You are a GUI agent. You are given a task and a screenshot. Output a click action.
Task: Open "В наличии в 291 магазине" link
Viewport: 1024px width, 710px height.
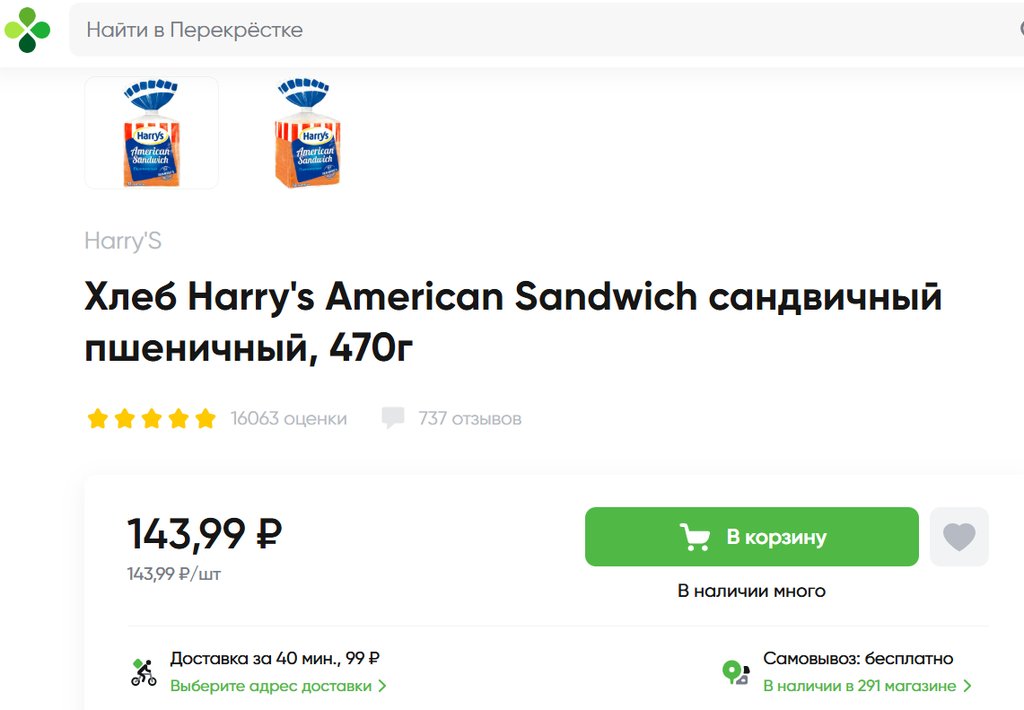[859, 686]
